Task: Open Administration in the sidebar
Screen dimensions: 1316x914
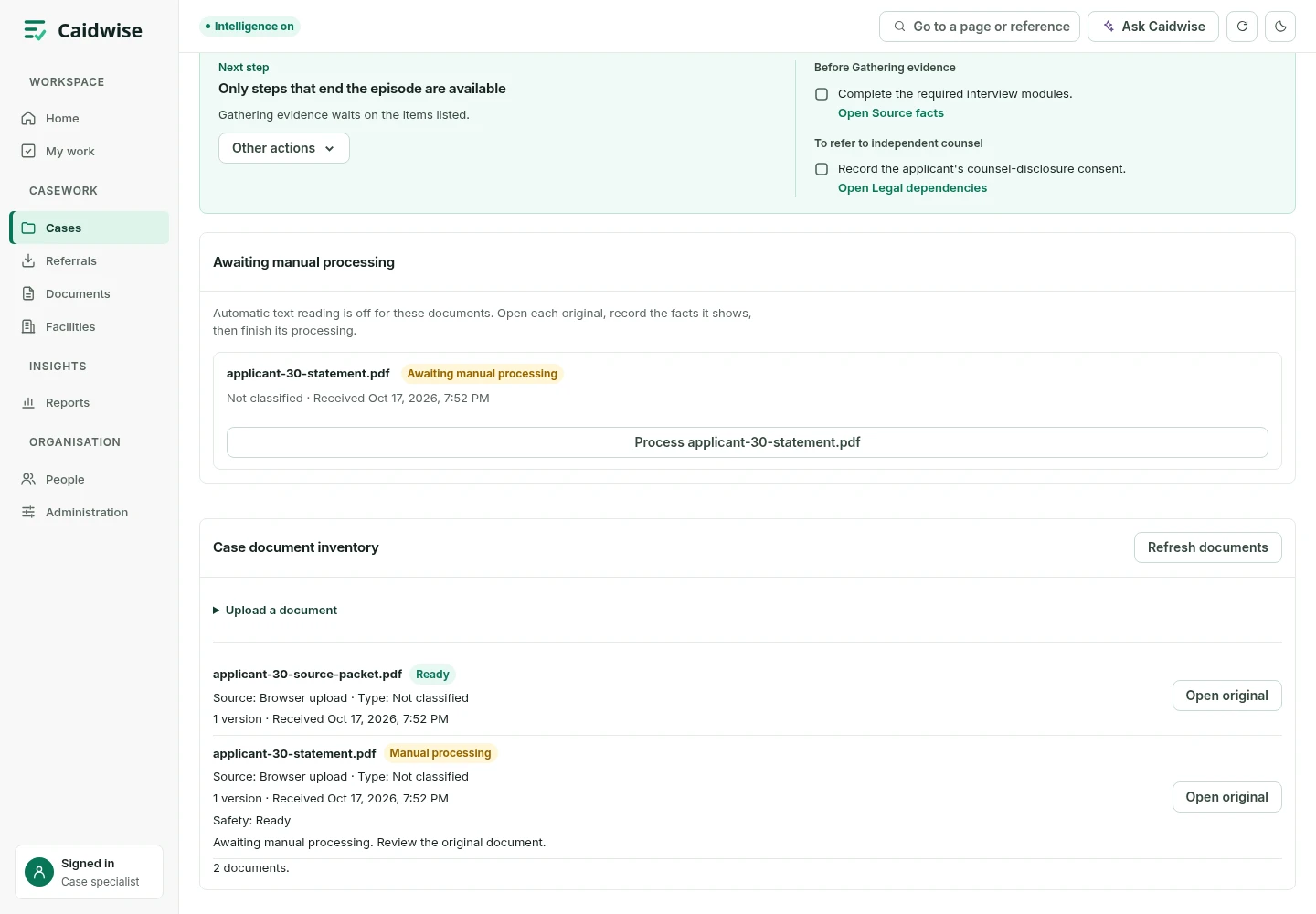Action: 90,512
